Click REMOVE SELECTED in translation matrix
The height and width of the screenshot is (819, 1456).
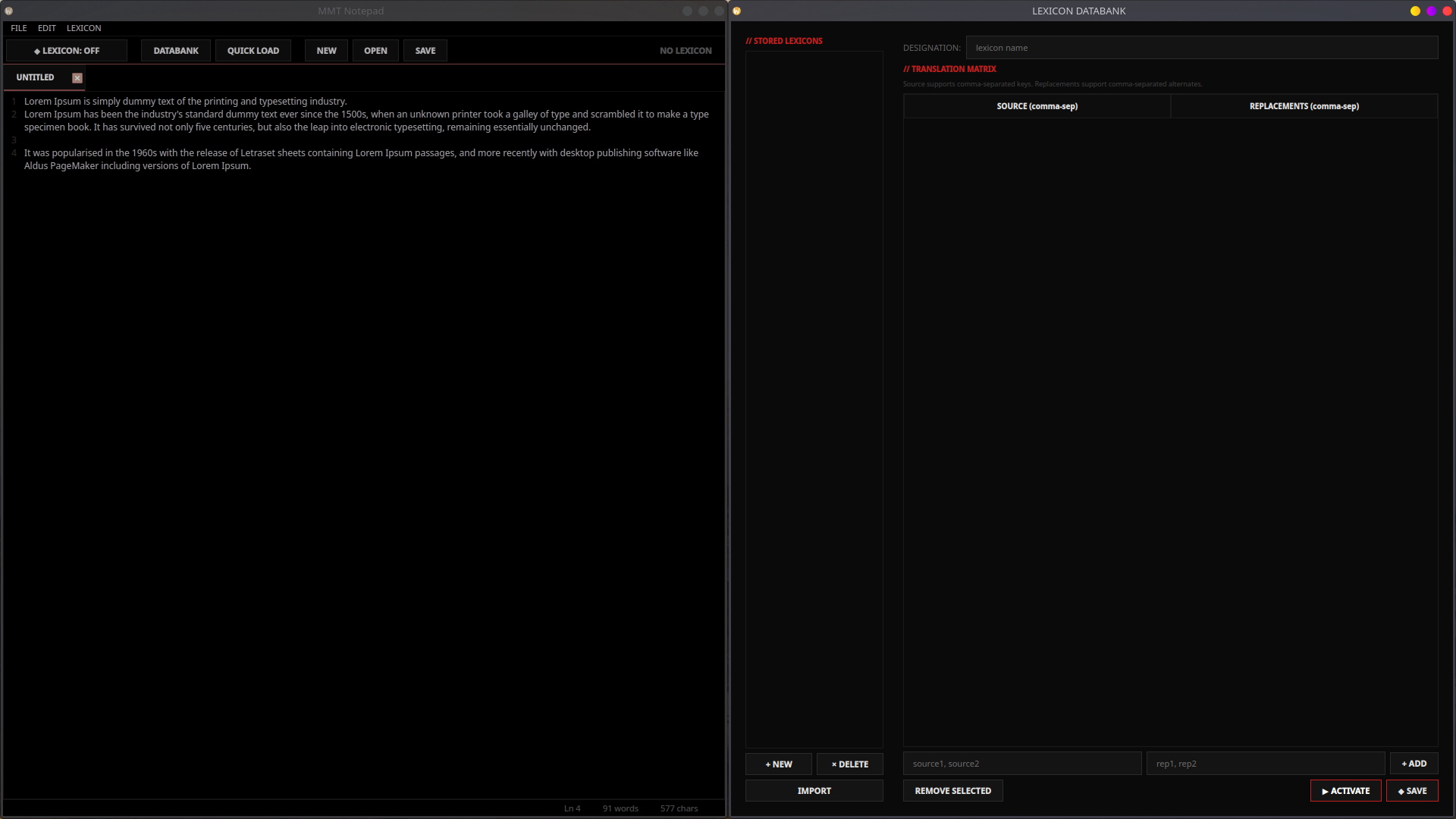click(952, 790)
